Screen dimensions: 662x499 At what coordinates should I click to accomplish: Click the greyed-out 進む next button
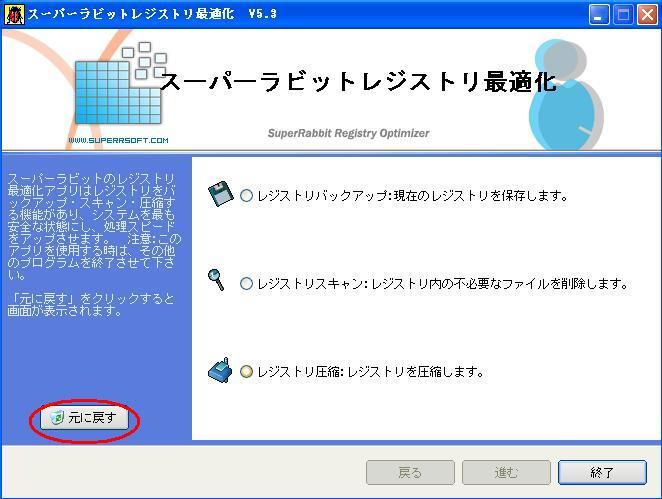(x=506, y=472)
